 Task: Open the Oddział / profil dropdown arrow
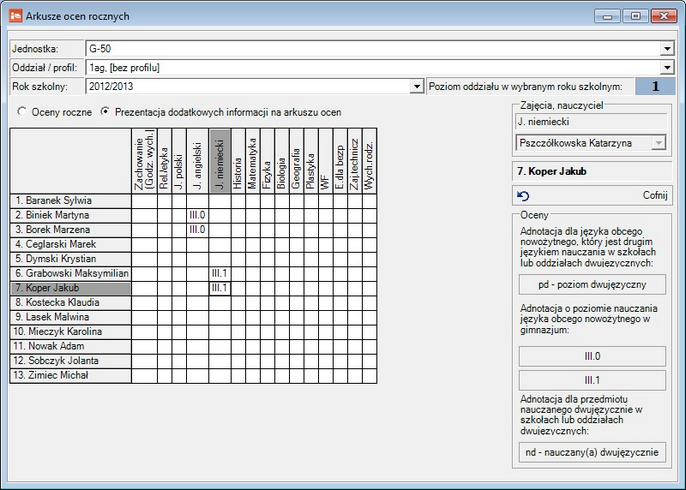click(x=667, y=67)
